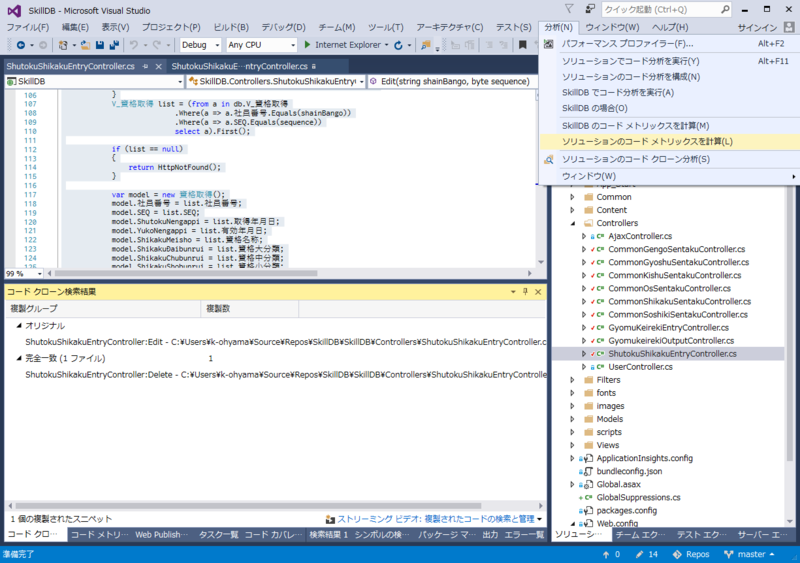The width and height of the screenshot is (800, 563).
Task: Click the Save file disk icon
Action: point(99,45)
